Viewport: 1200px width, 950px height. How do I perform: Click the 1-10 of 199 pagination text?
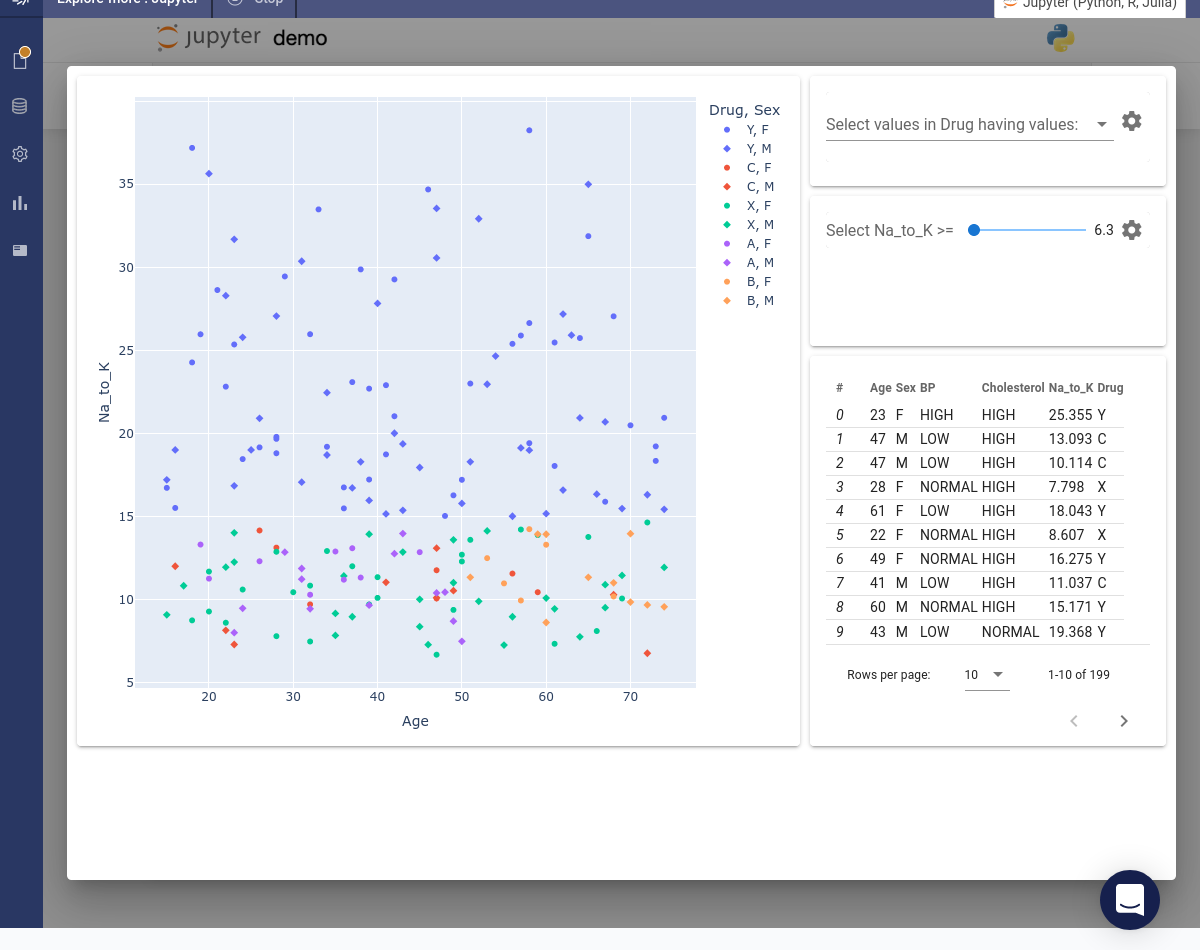(x=1079, y=675)
